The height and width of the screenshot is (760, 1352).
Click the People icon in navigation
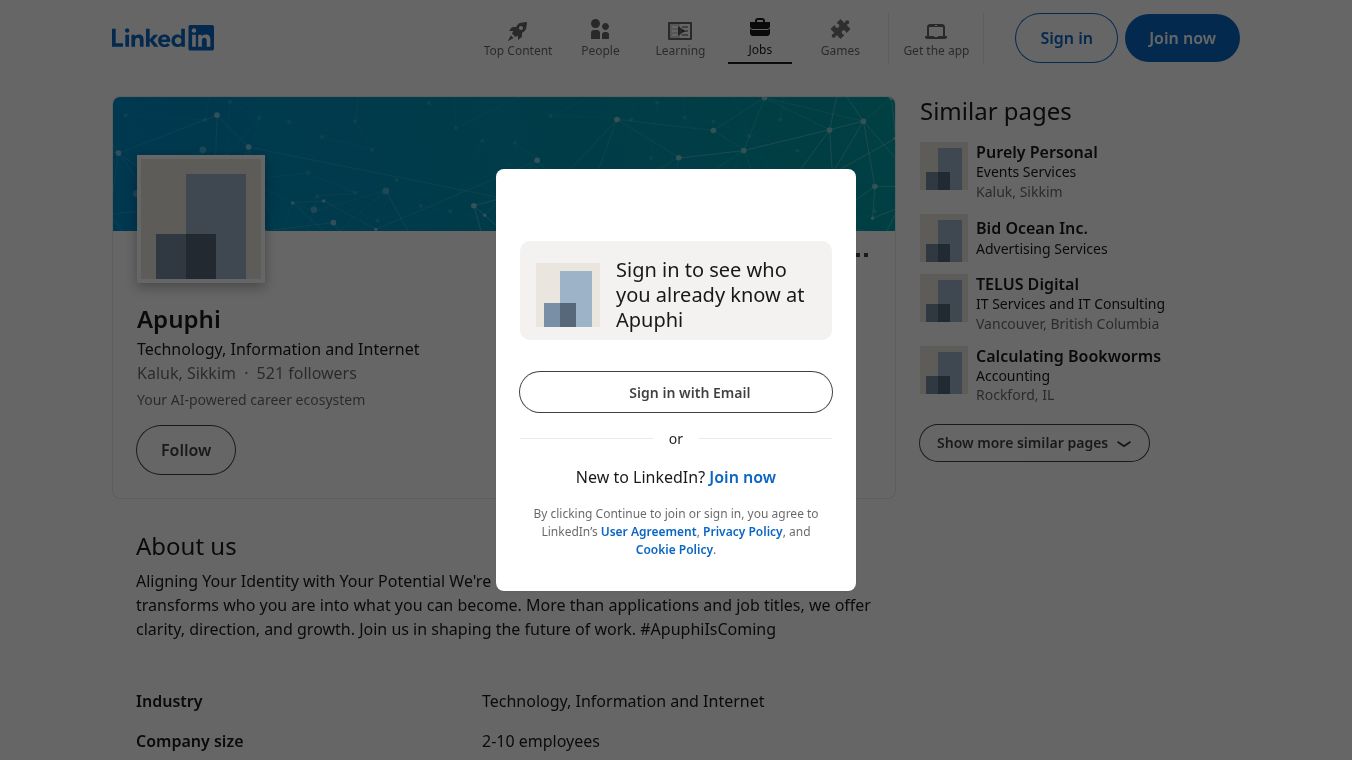pos(600,30)
